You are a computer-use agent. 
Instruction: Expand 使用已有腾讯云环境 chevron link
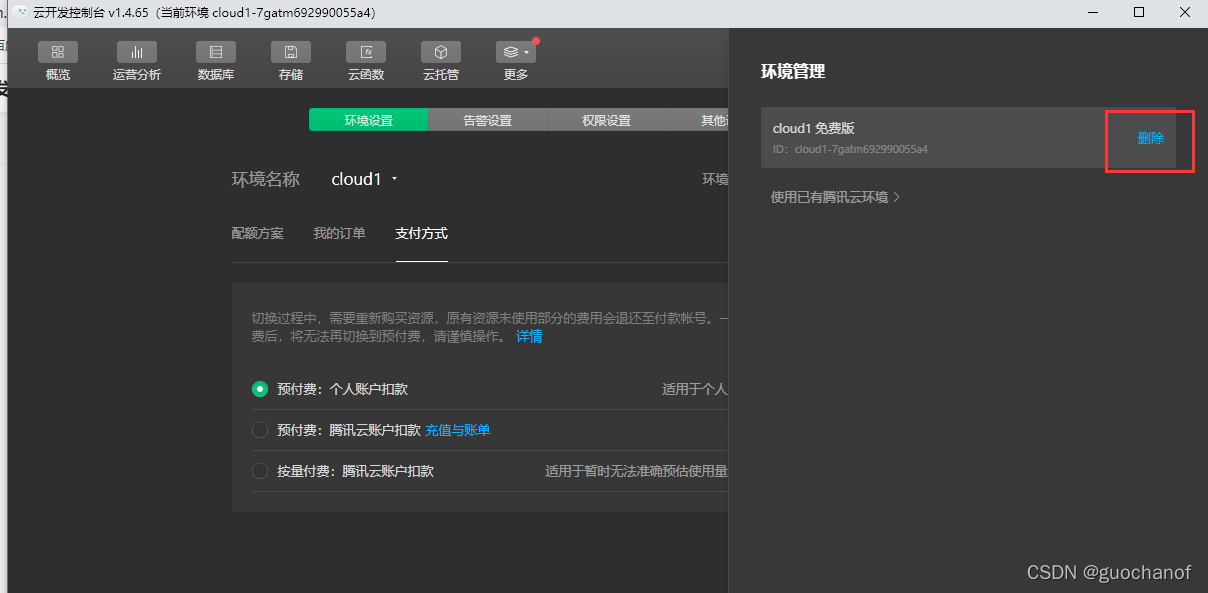coord(835,197)
